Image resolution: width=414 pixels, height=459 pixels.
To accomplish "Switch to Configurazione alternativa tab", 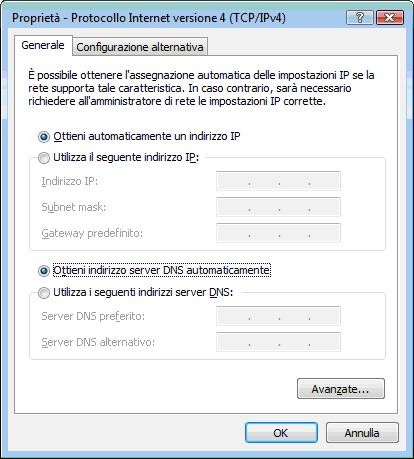I will pos(140,47).
